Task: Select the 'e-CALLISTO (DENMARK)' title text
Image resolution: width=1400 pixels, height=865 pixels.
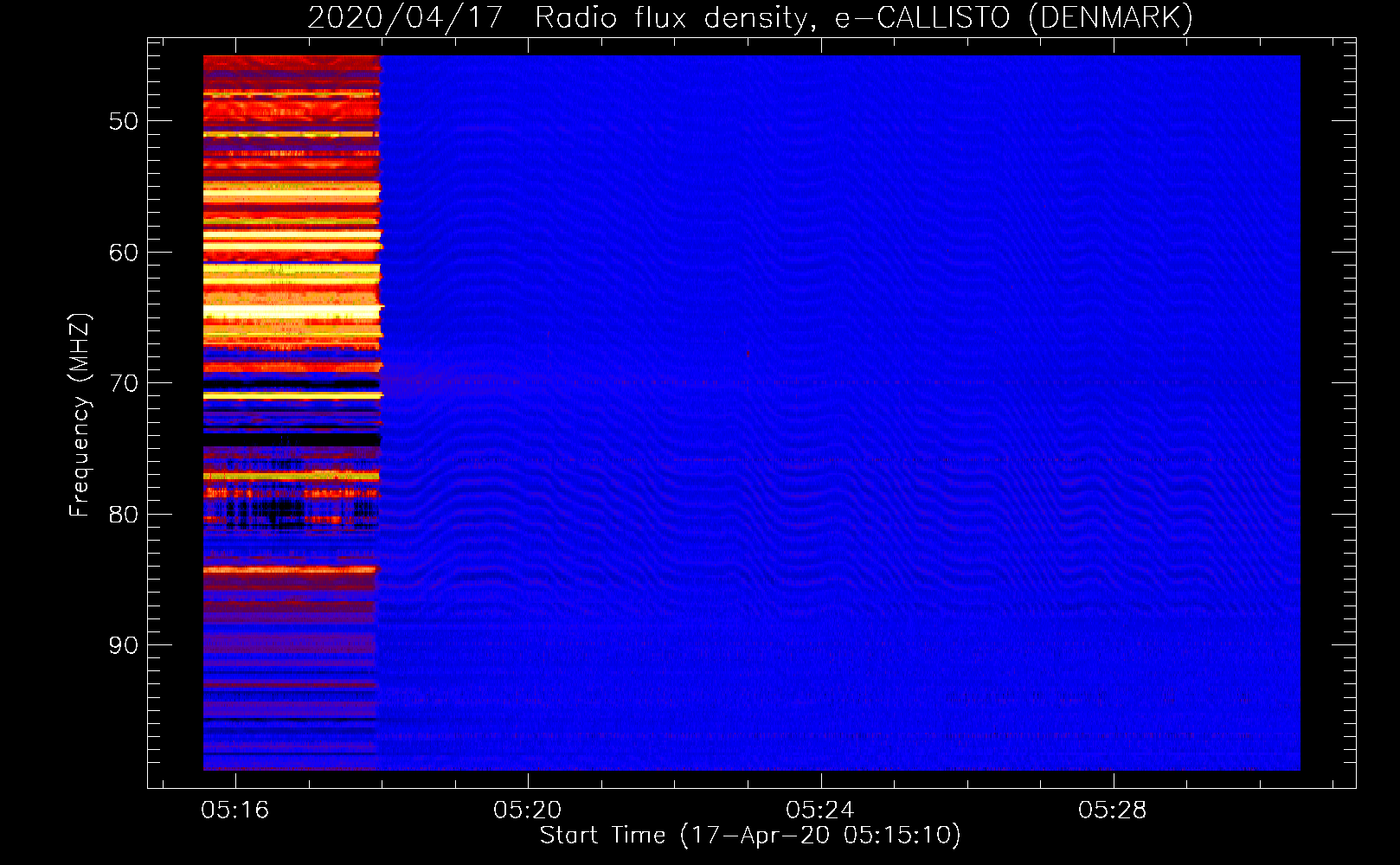Action: click(x=1013, y=17)
